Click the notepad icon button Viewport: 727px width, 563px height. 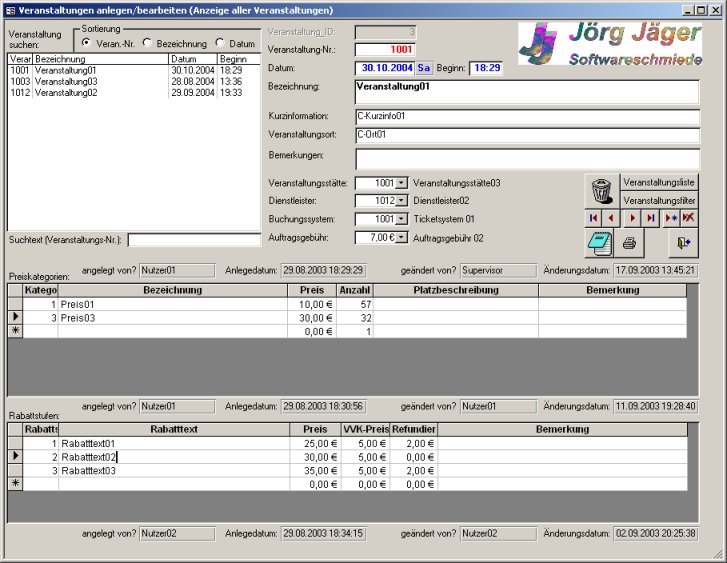pyautogui.click(x=599, y=242)
